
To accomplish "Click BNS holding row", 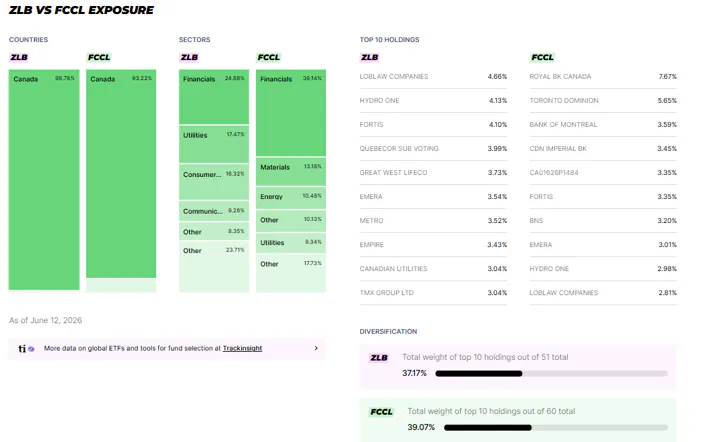I will point(603,221).
